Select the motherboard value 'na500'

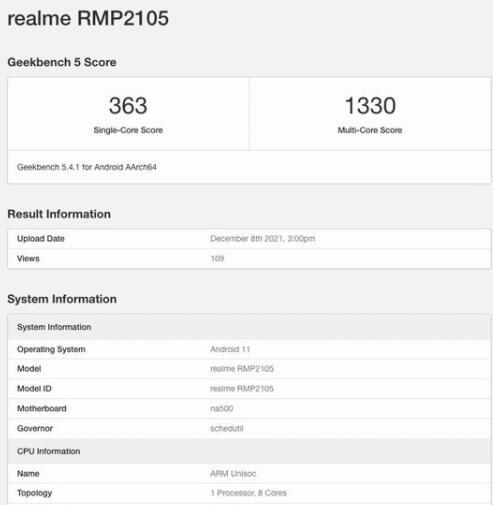pos(222,408)
